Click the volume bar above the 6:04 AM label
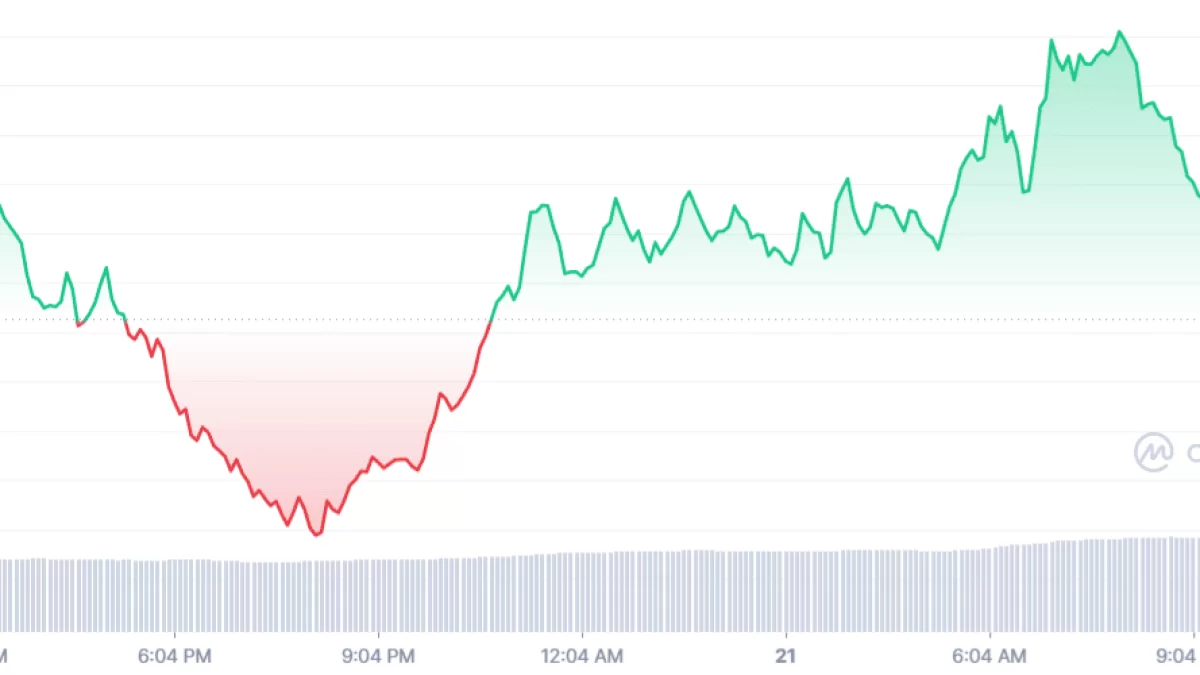 [x=990, y=590]
